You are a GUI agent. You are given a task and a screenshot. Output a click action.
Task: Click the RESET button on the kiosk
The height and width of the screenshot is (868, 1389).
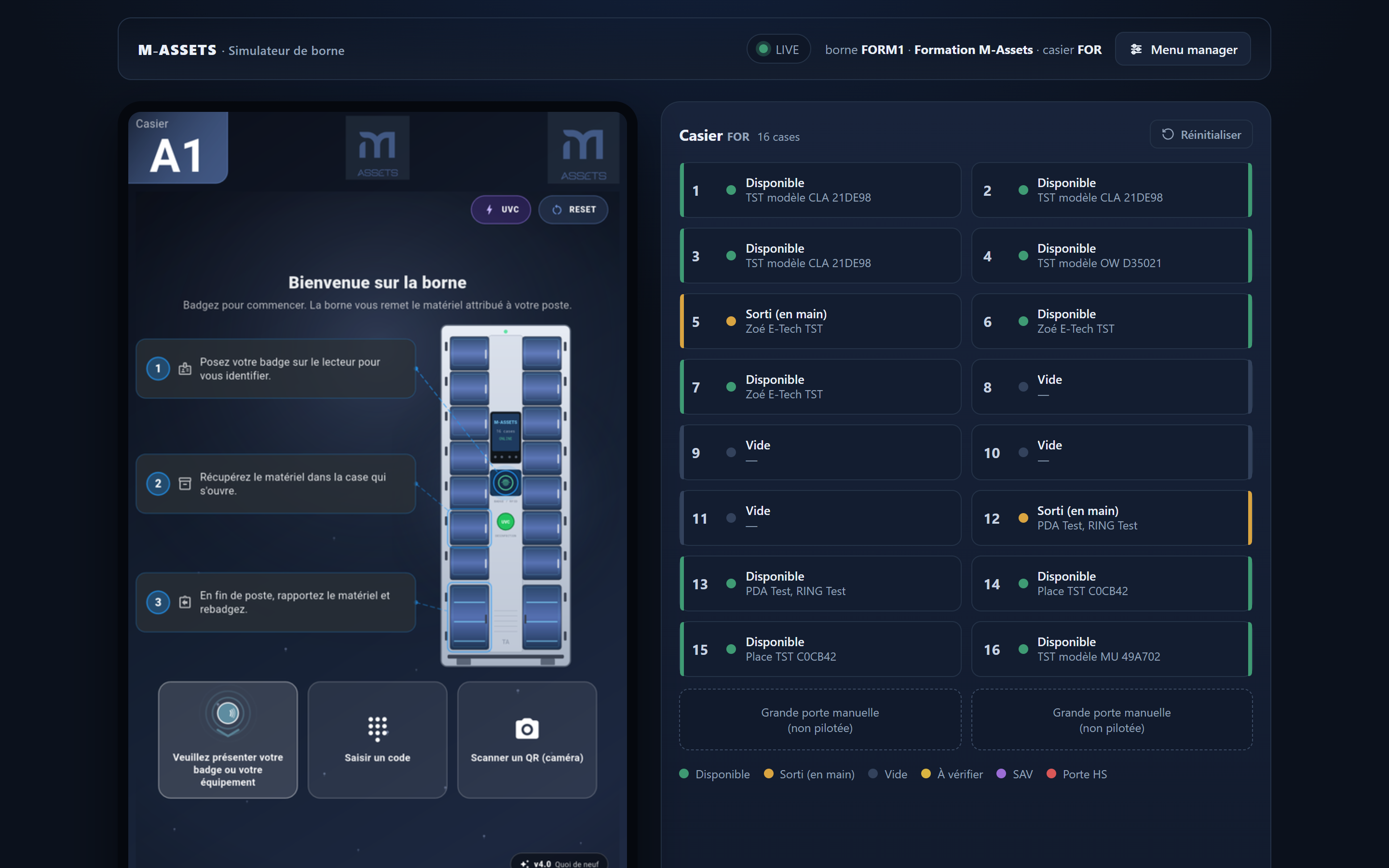(x=573, y=210)
